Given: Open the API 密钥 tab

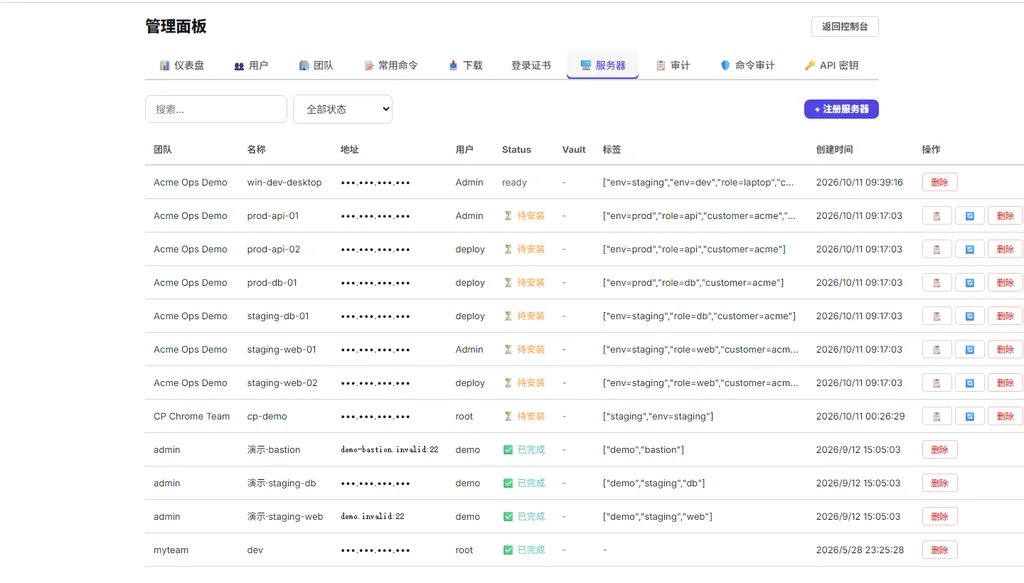Looking at the screenshot, I should tap(831, 65).
